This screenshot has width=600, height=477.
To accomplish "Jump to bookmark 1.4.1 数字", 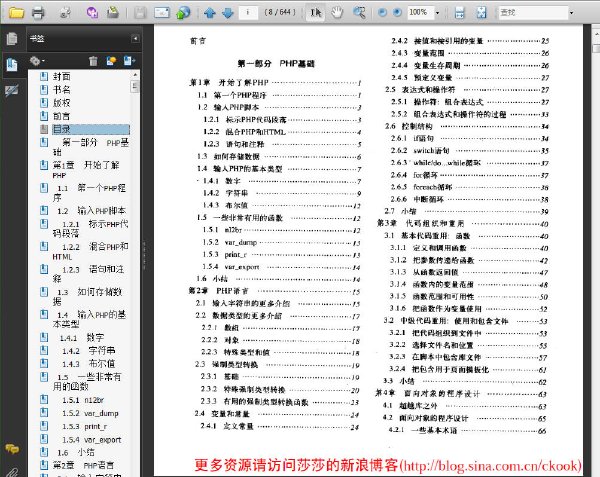I will click(82, 338).
